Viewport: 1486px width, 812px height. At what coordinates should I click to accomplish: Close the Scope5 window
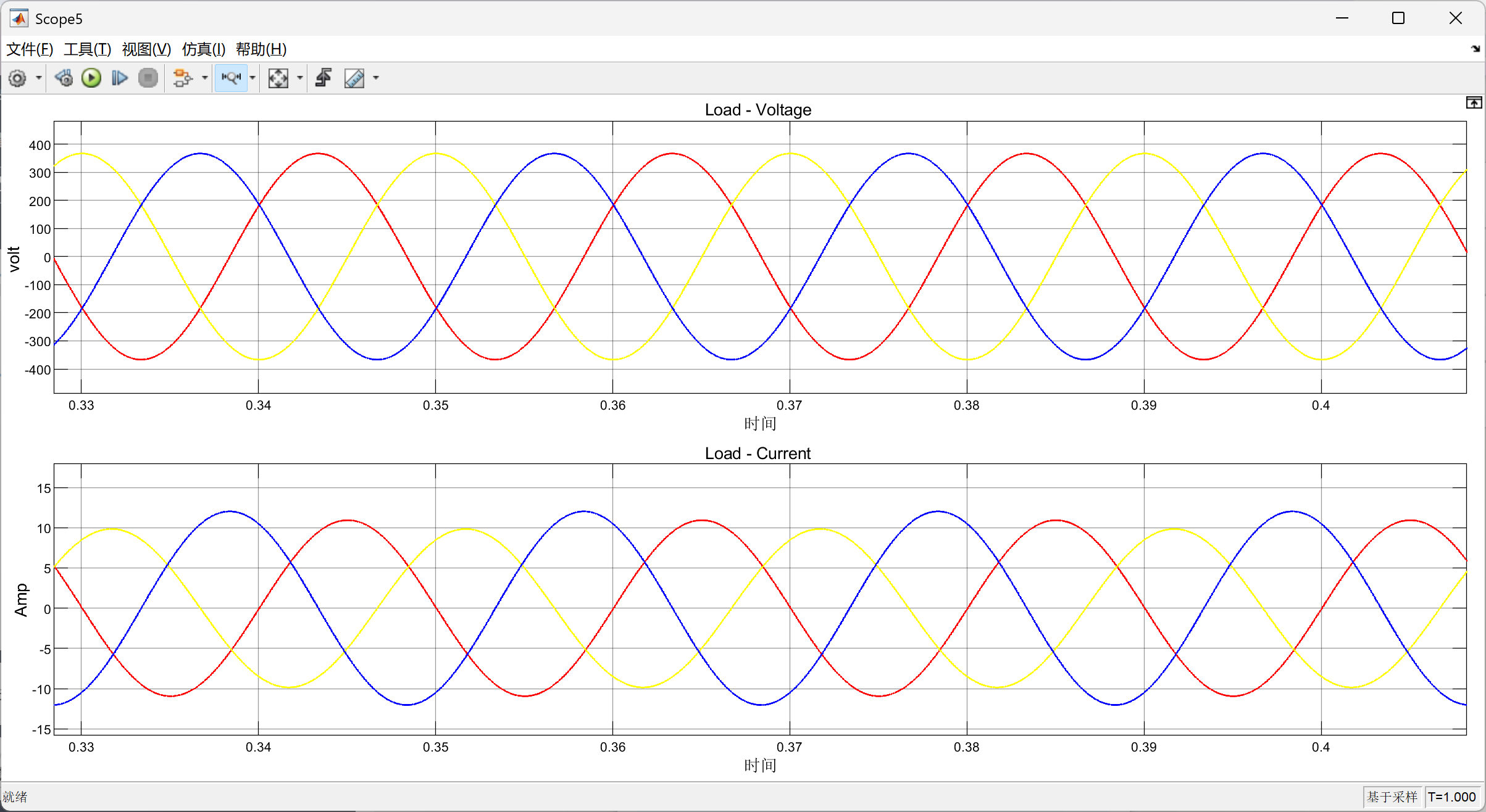coord(1455,19)
